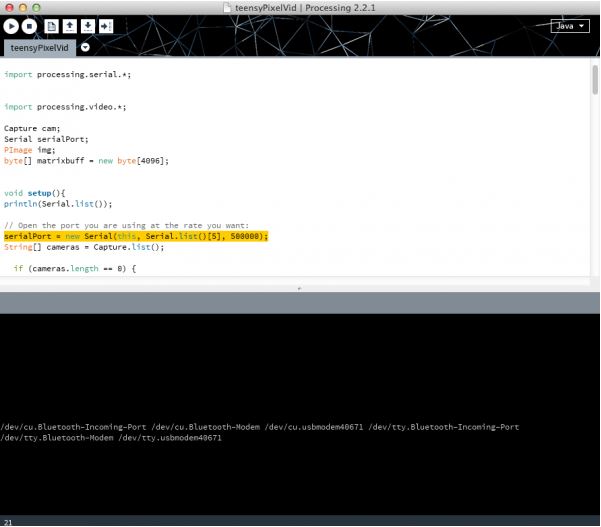Screen dimensions: 601x527
Task: Click the Export Application icon
Action: pyautogui.click(x=107, y=26)
